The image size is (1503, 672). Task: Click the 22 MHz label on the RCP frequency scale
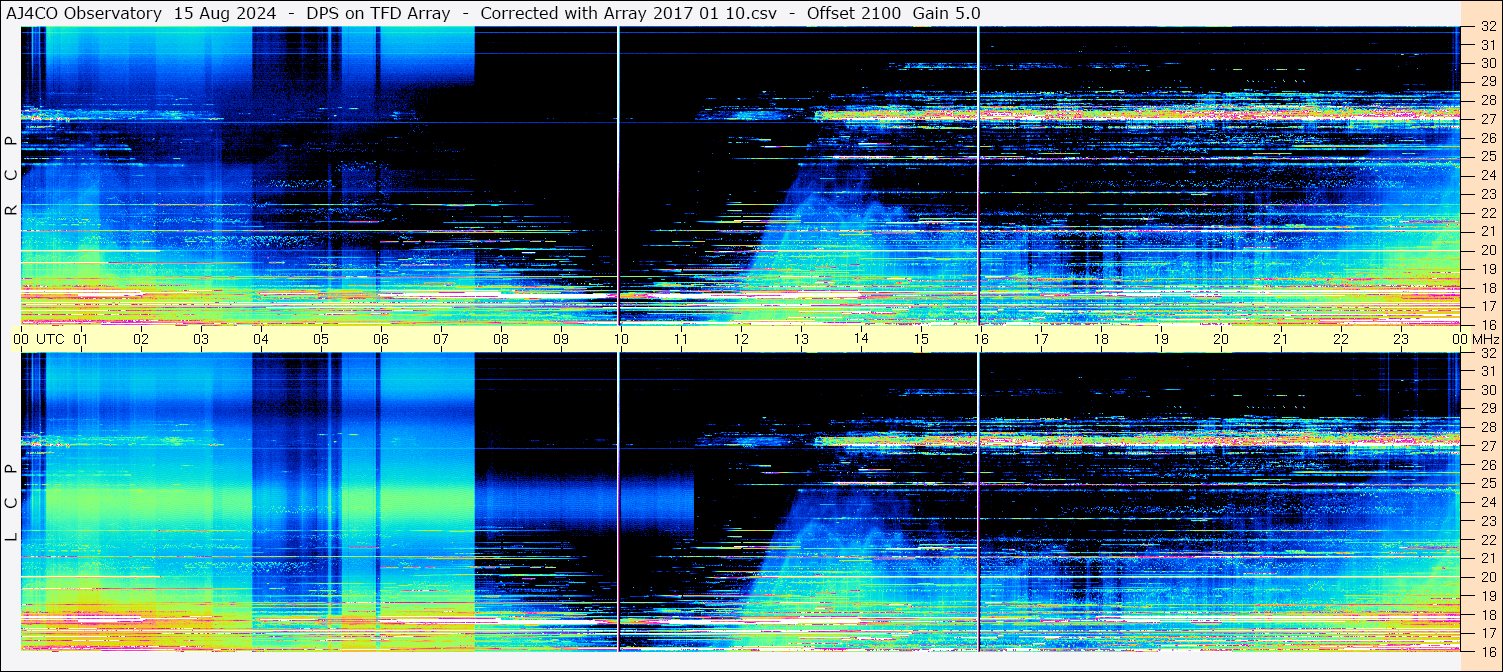1487,213
